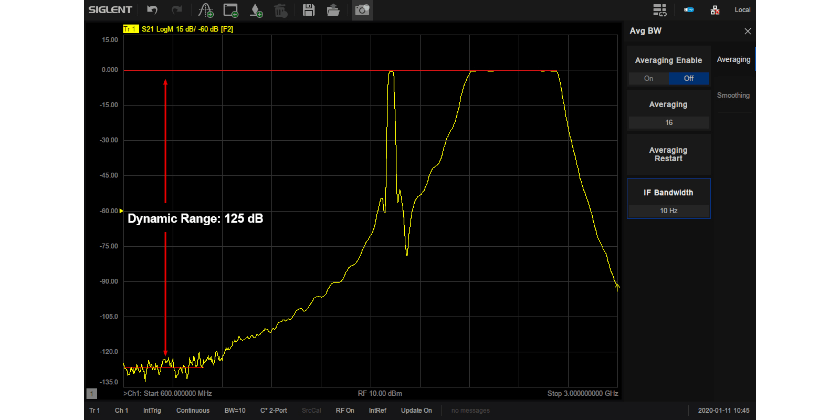Edit the Averaging count value 16
This screenshot has width=840, height=420.
669,123
